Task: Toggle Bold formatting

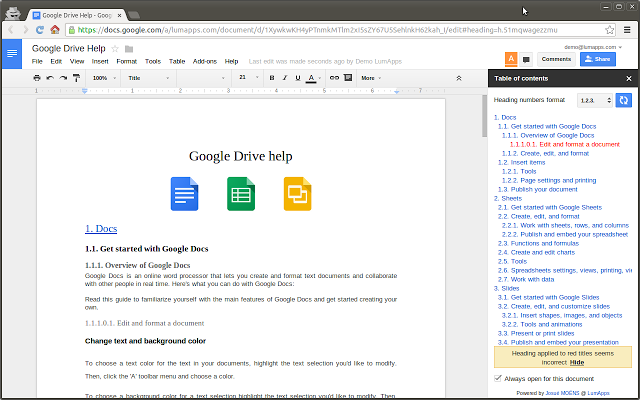Action: [271, 78]
